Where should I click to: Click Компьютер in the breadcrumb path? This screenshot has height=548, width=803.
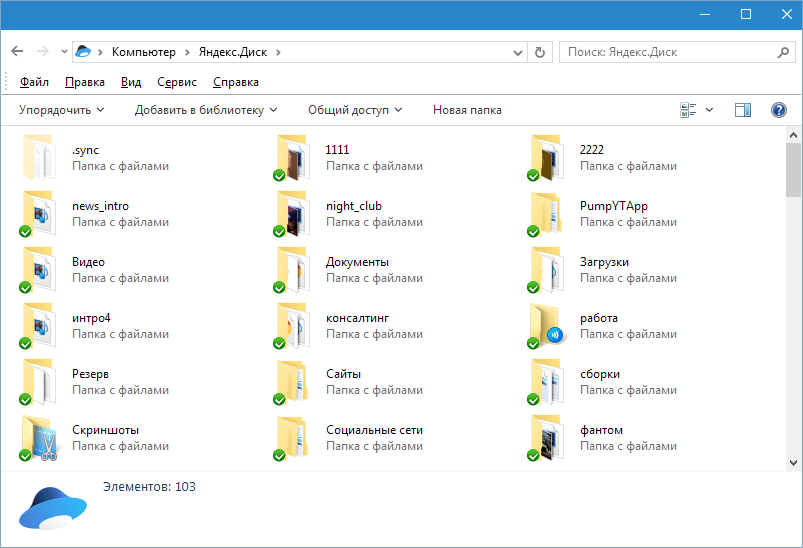click(143, 52)
